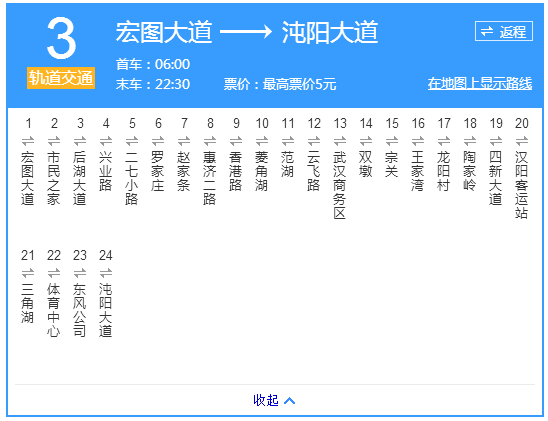Screen dimensions: 548x421
Task: Click transfer icon above 龙阳村
Action: 444,141
